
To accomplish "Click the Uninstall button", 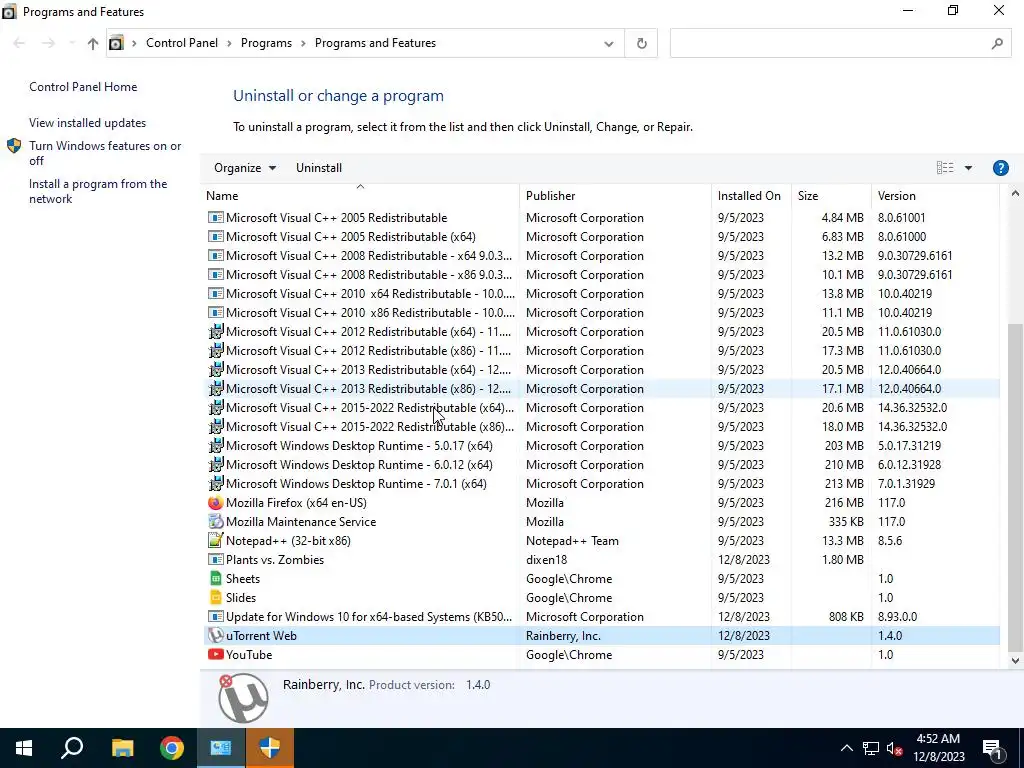I will point(319,168).
